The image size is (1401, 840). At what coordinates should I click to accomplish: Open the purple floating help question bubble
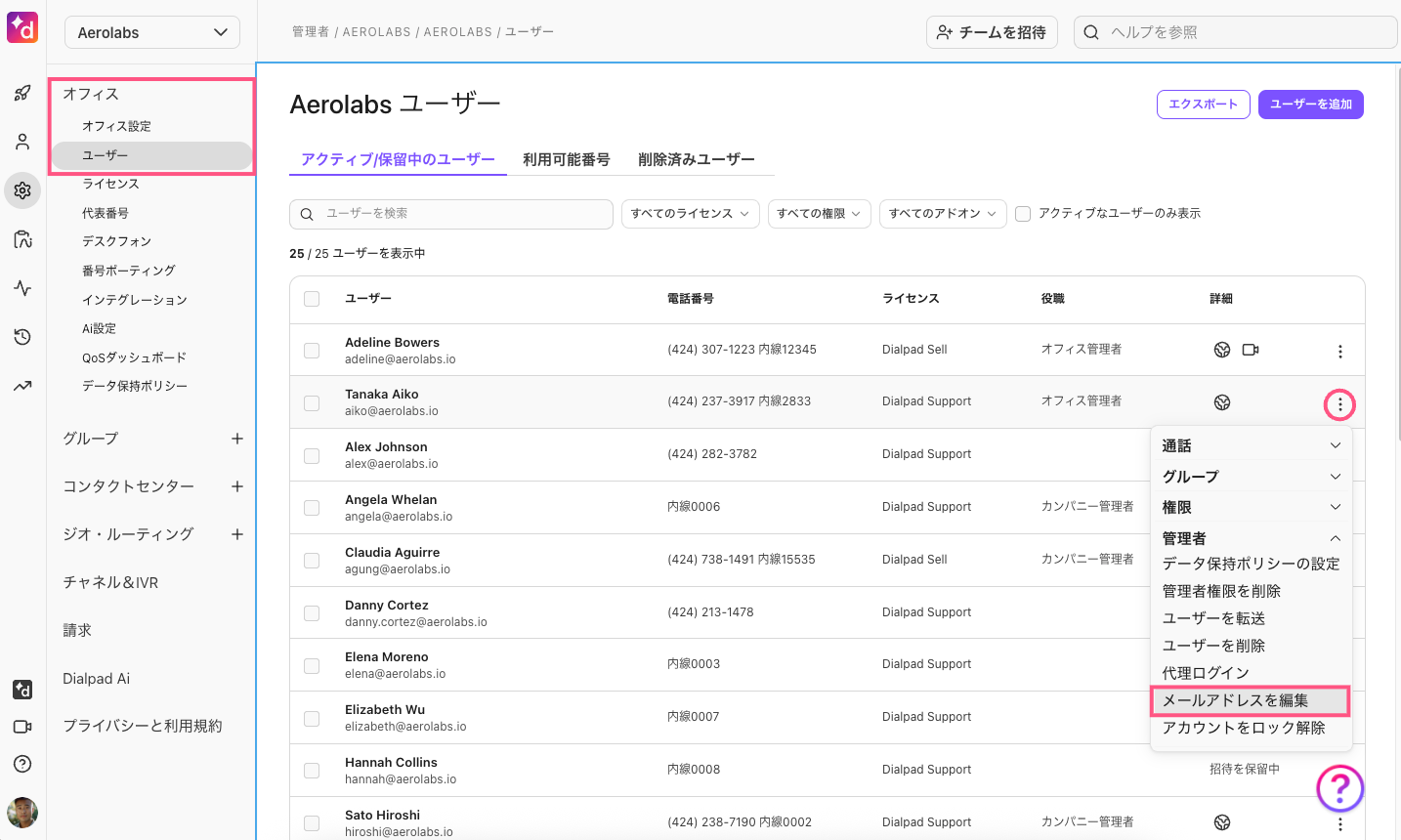pyautogui.click(x=1339, y=787)
